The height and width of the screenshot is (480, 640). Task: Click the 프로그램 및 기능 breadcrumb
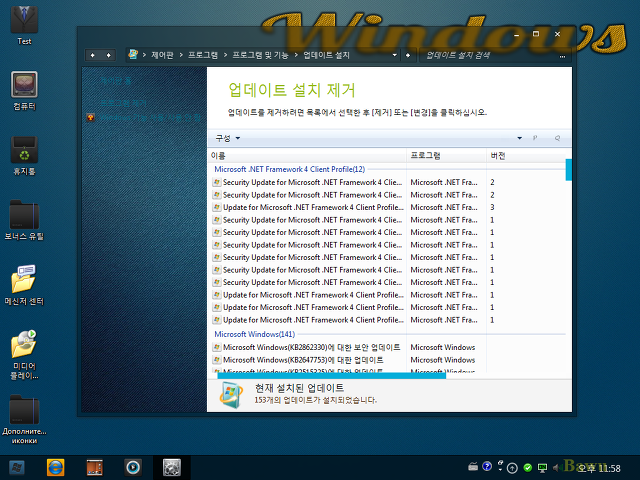pos(260,55)
